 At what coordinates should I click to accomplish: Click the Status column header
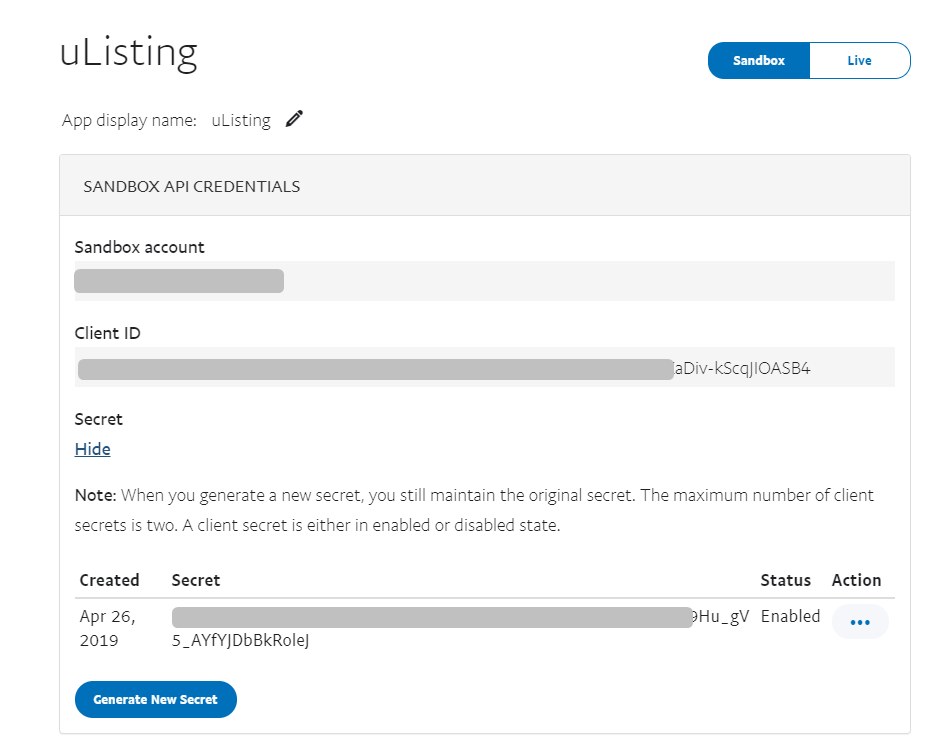785,580
